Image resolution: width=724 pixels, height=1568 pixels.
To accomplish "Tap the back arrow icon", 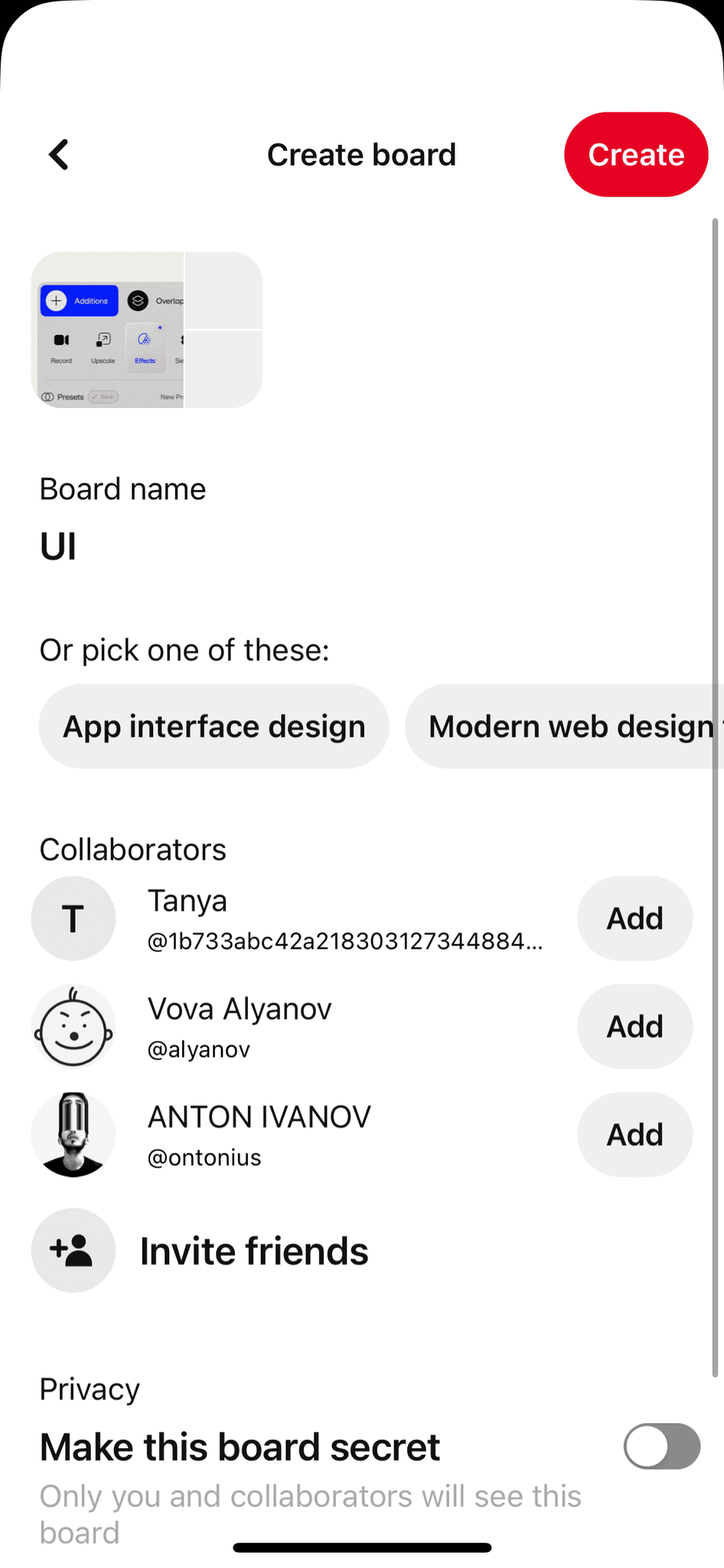I will coord(59,155).
